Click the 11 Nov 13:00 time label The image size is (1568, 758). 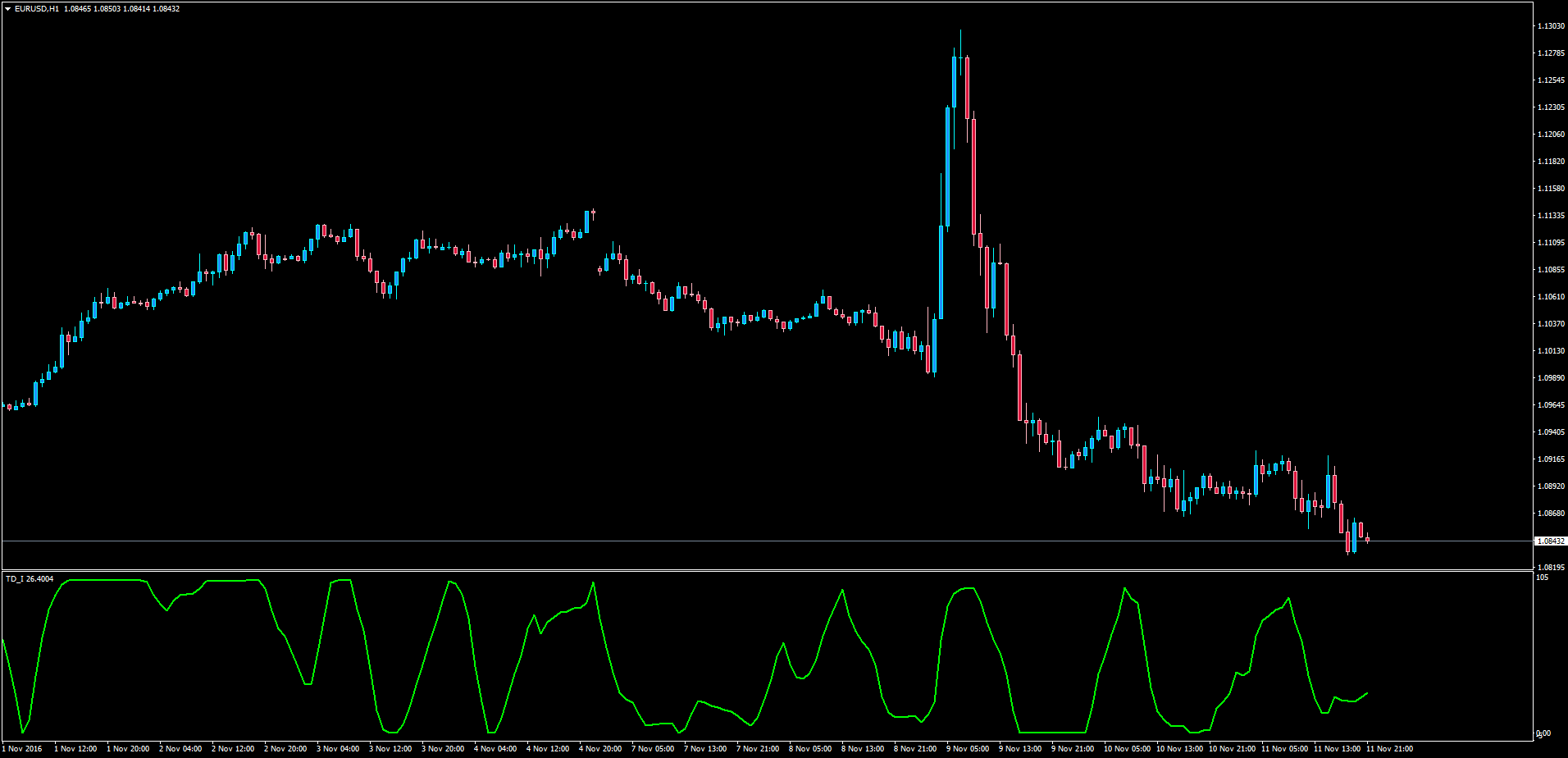1338,749
